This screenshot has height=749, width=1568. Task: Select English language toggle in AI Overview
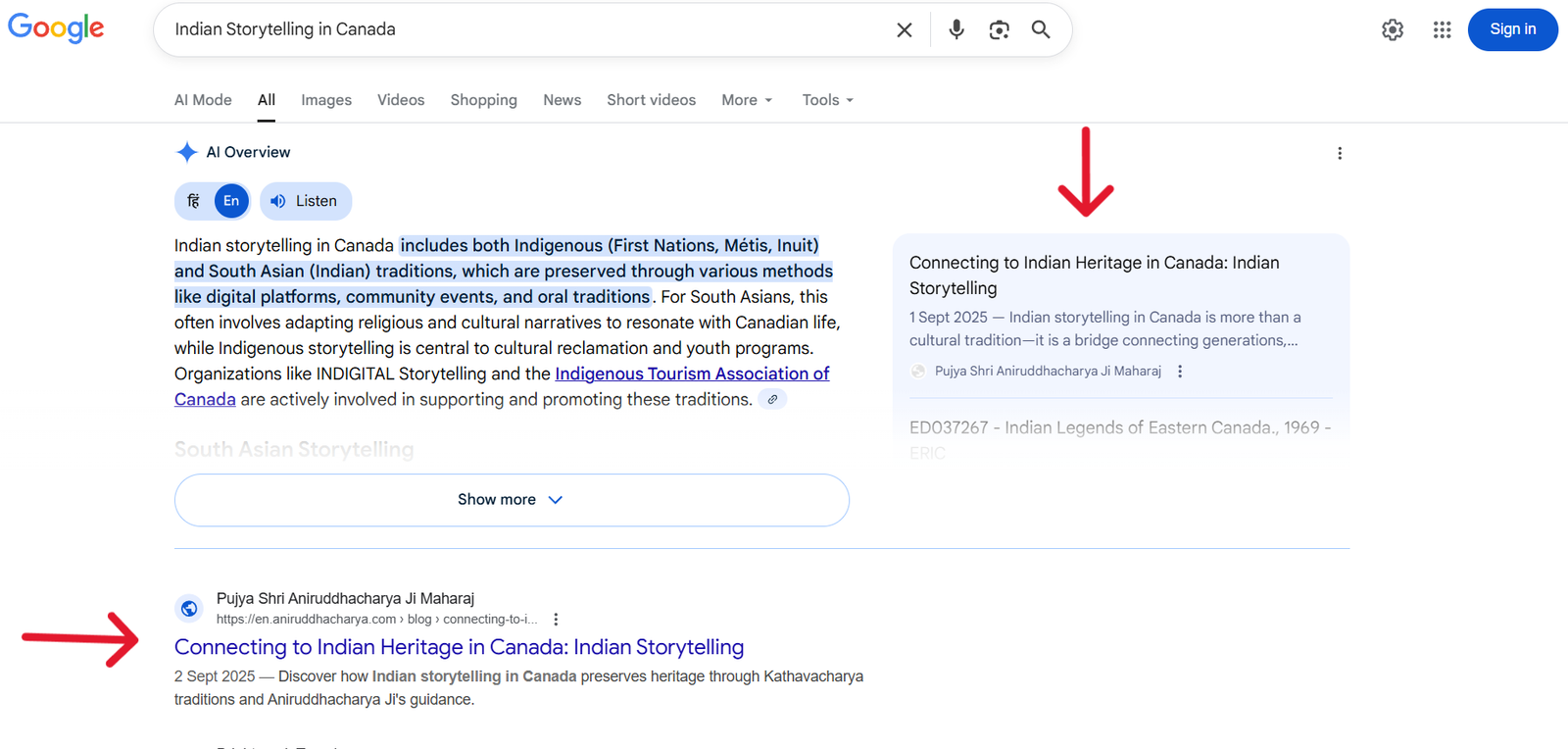(x=231, y=201)
